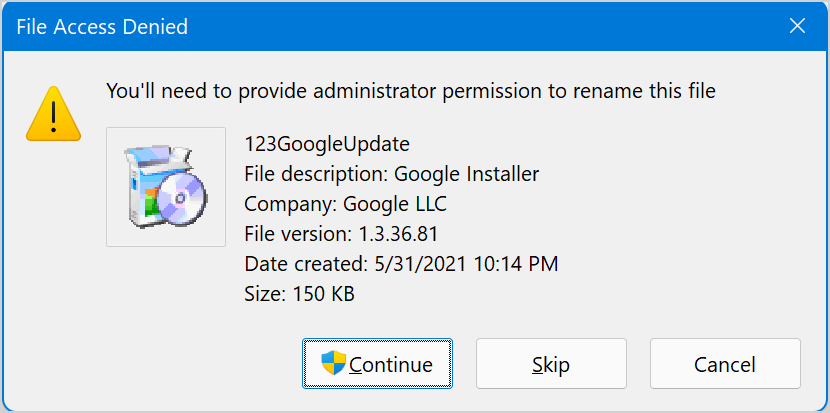
Task: Click the 5/31/2021 10:14 PM timestamp
Action: click(x=464, y=264)
